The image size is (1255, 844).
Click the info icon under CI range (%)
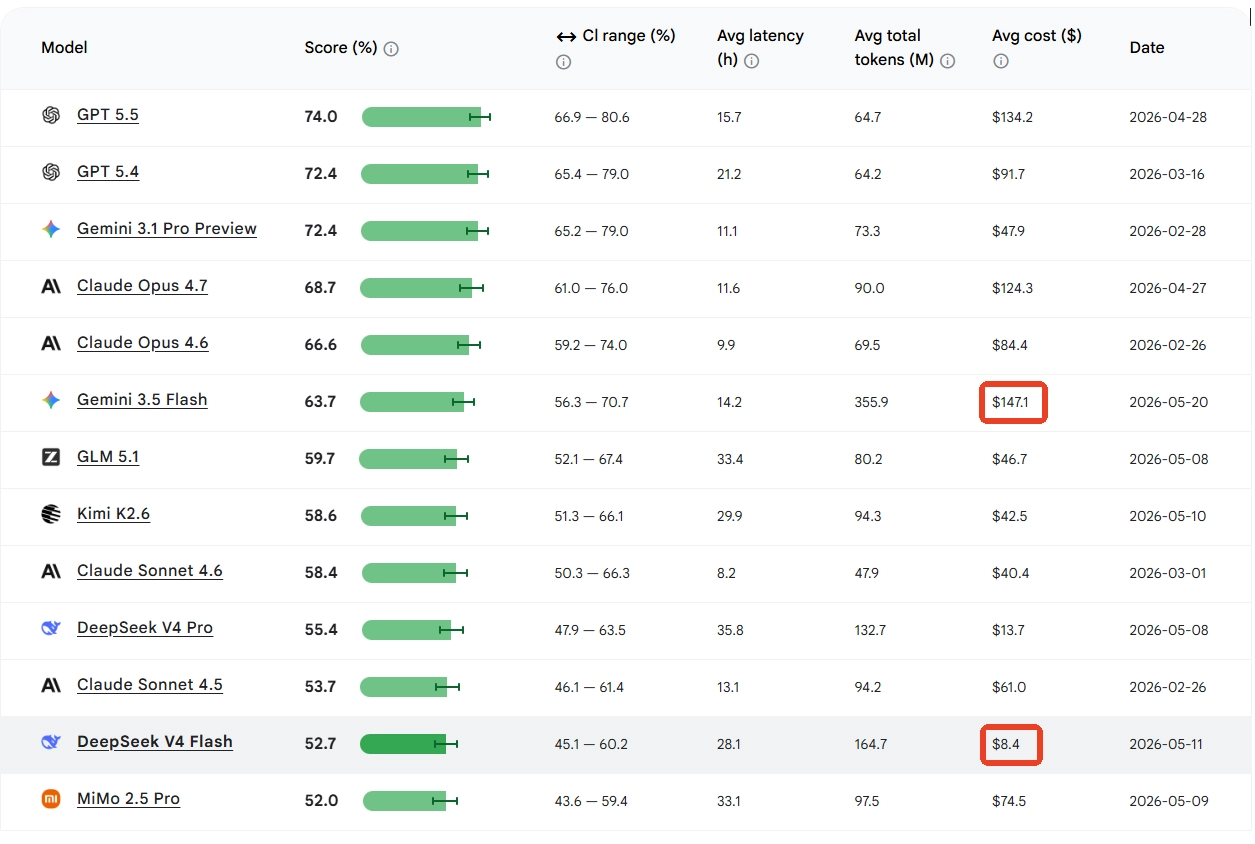pos(563,62)
